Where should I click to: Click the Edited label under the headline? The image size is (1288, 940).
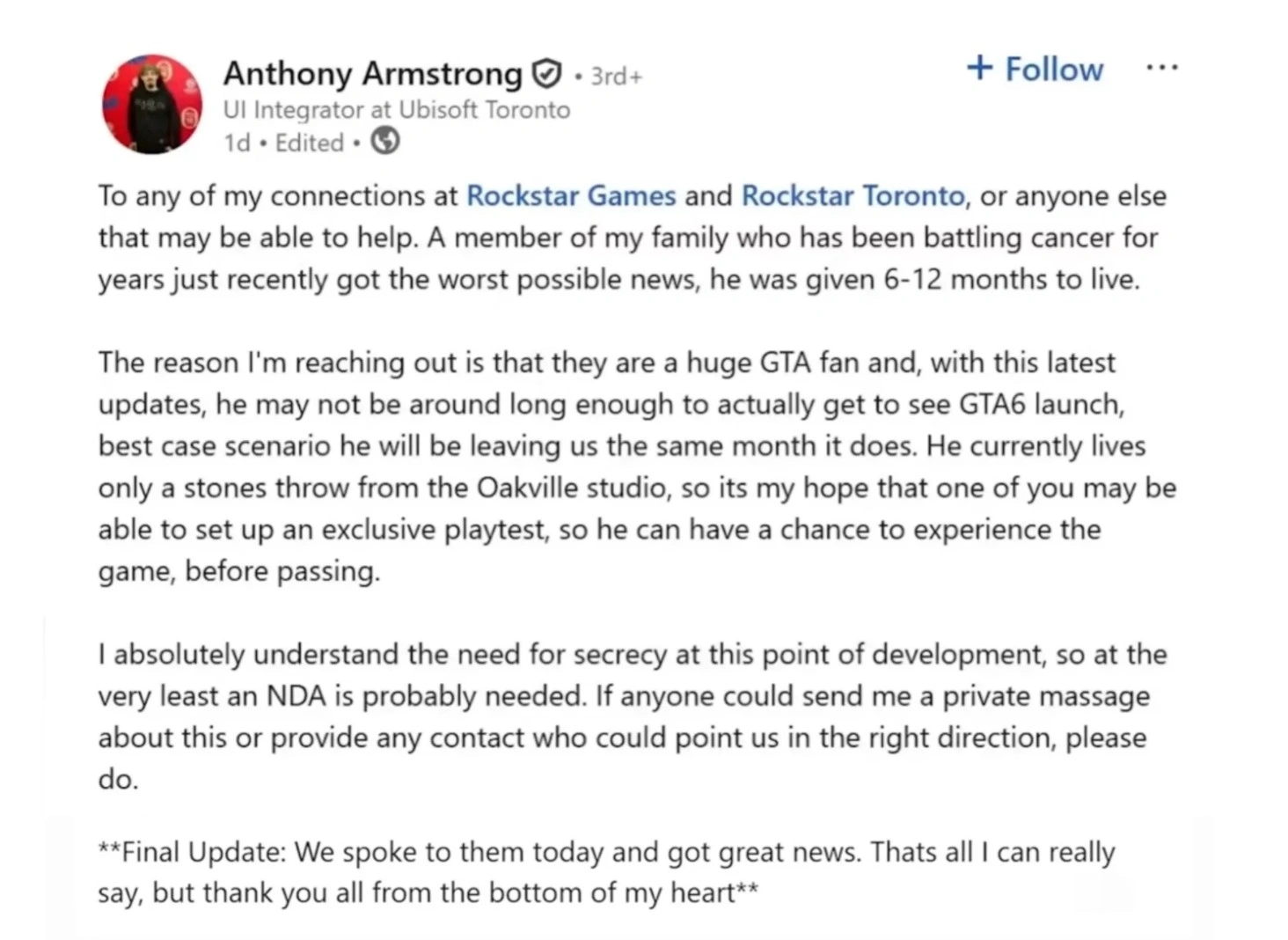[309, 143]
